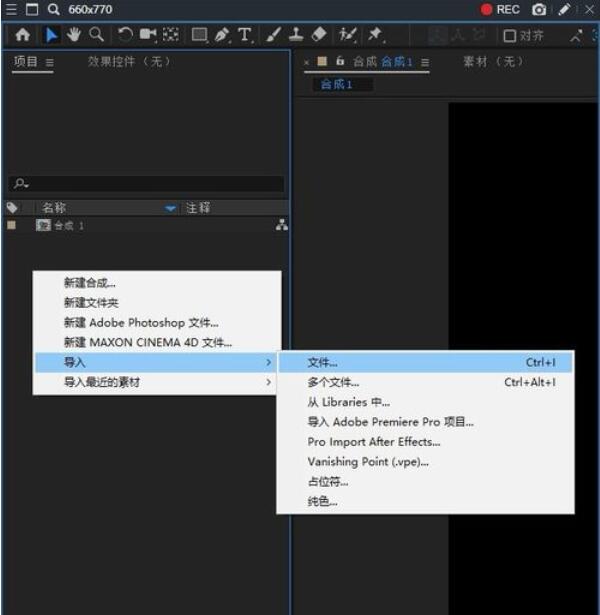Click the label tag column header
Viewport: 600px width, 615px height.
coord(13,207)
